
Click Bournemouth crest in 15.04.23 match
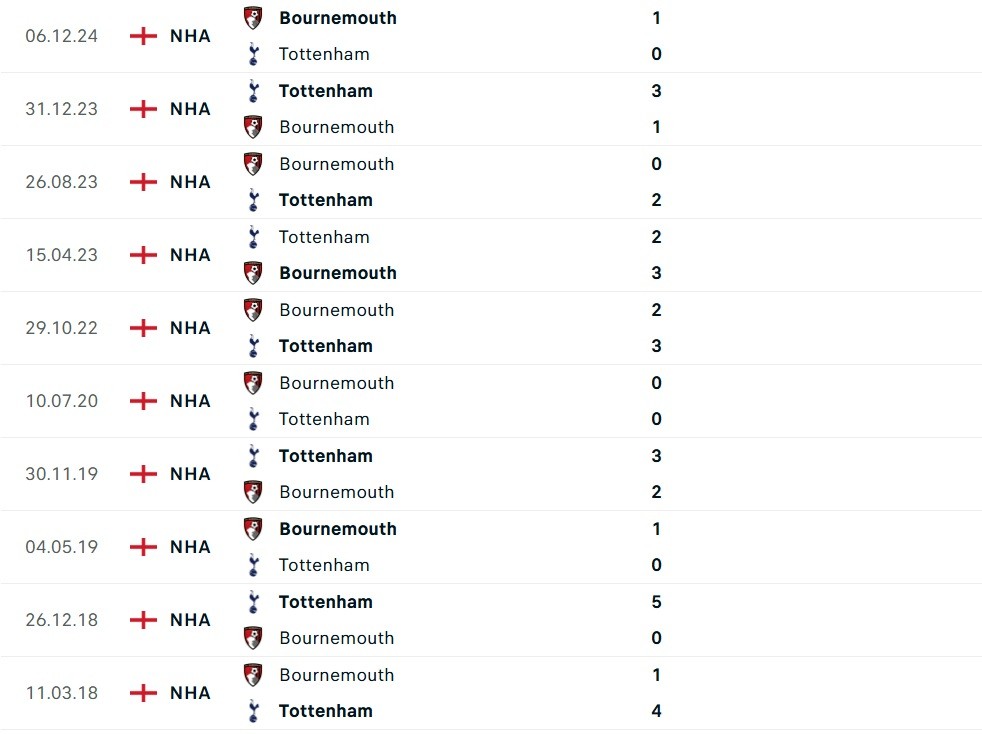253,273
